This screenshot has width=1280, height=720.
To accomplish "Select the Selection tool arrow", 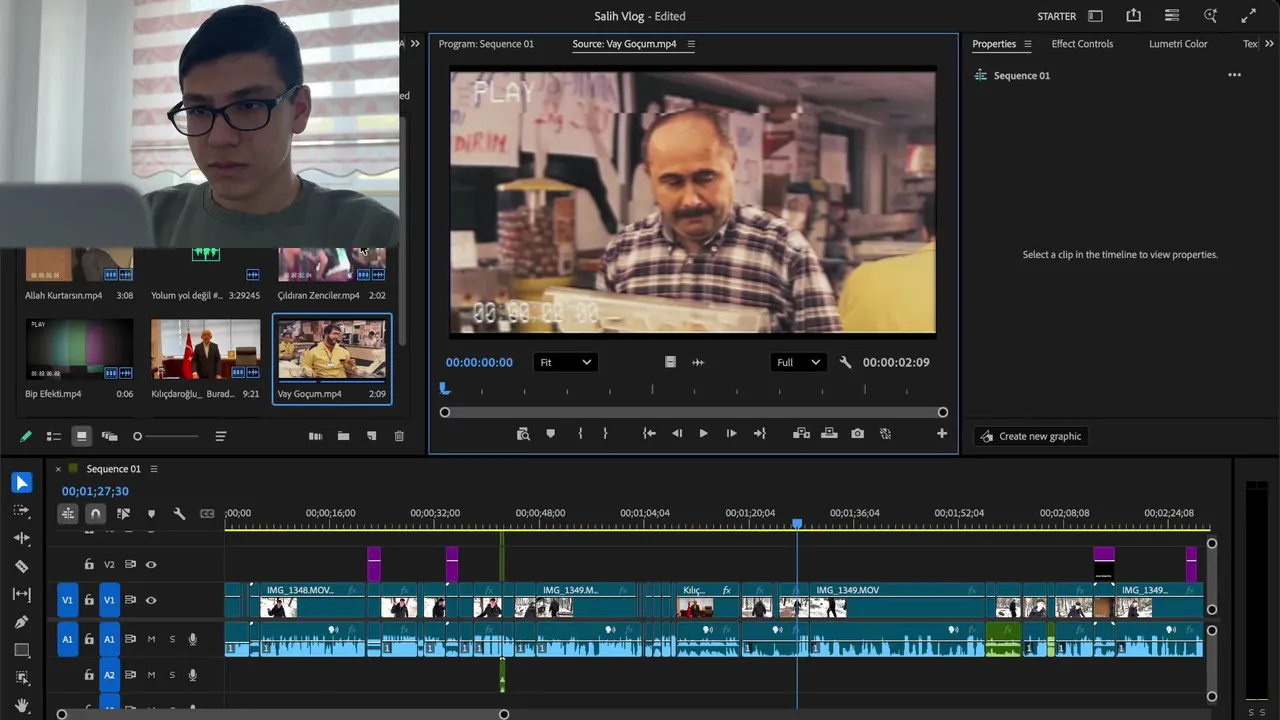I will tap(22, 483).
